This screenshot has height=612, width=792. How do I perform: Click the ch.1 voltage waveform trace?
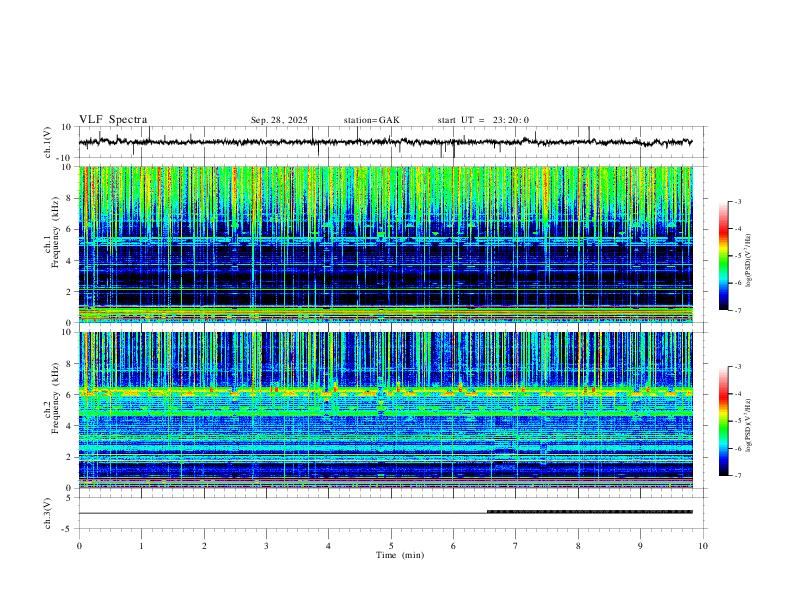tap(385, 142)
